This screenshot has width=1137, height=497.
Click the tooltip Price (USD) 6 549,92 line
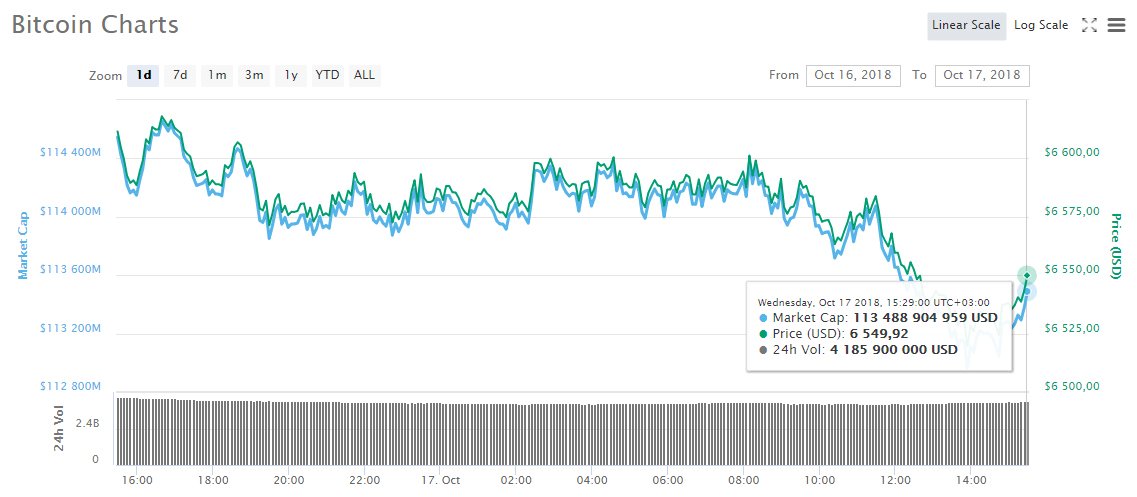[833, 334]
